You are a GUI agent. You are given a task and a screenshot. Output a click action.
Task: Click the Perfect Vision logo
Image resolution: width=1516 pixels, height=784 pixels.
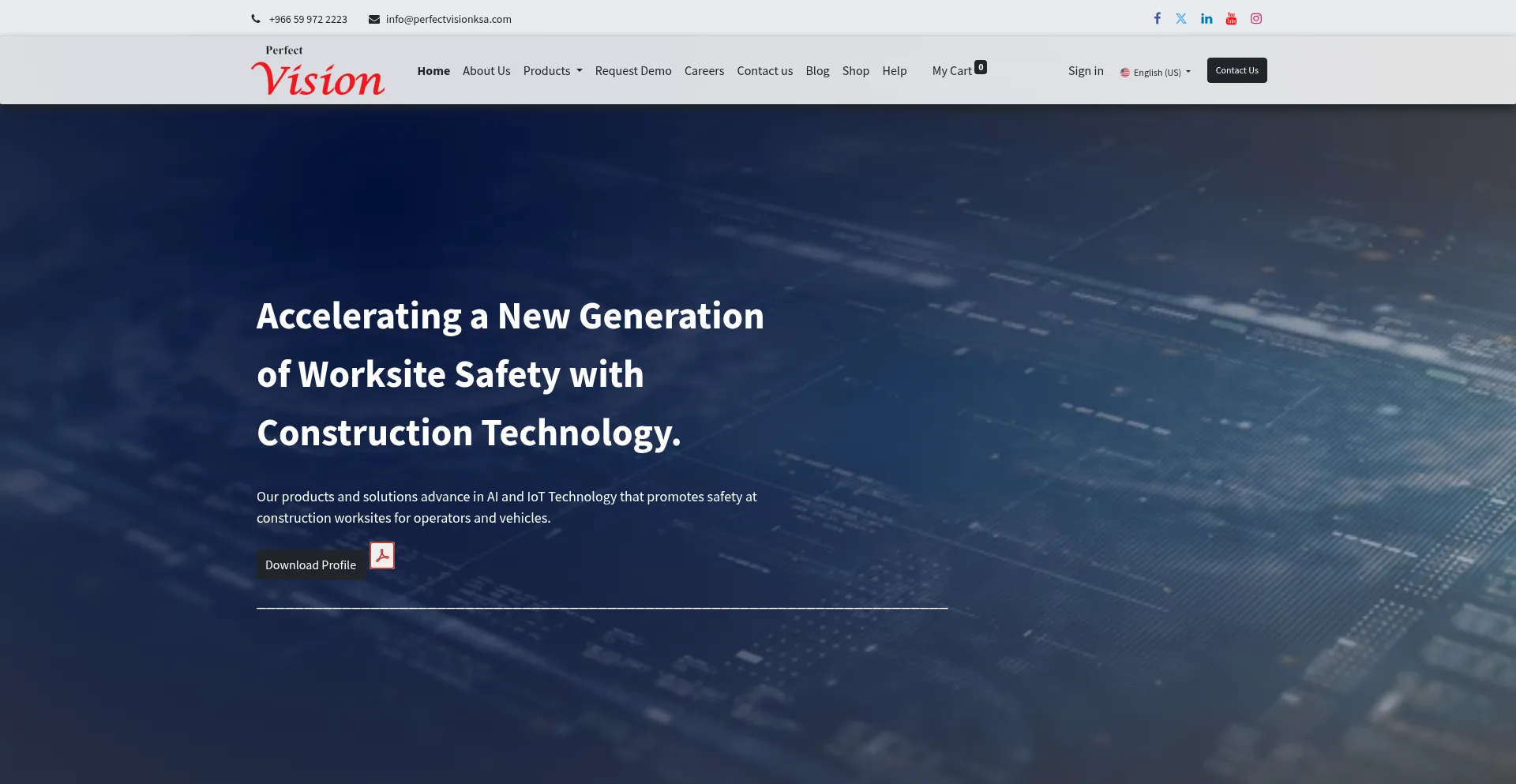click(317, 71)
